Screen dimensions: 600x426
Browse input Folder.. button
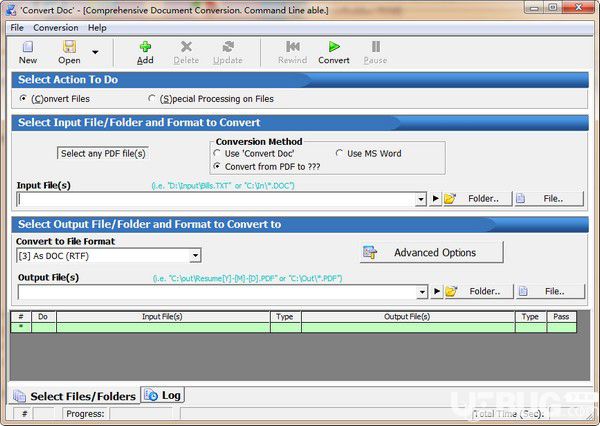(477, 199)
